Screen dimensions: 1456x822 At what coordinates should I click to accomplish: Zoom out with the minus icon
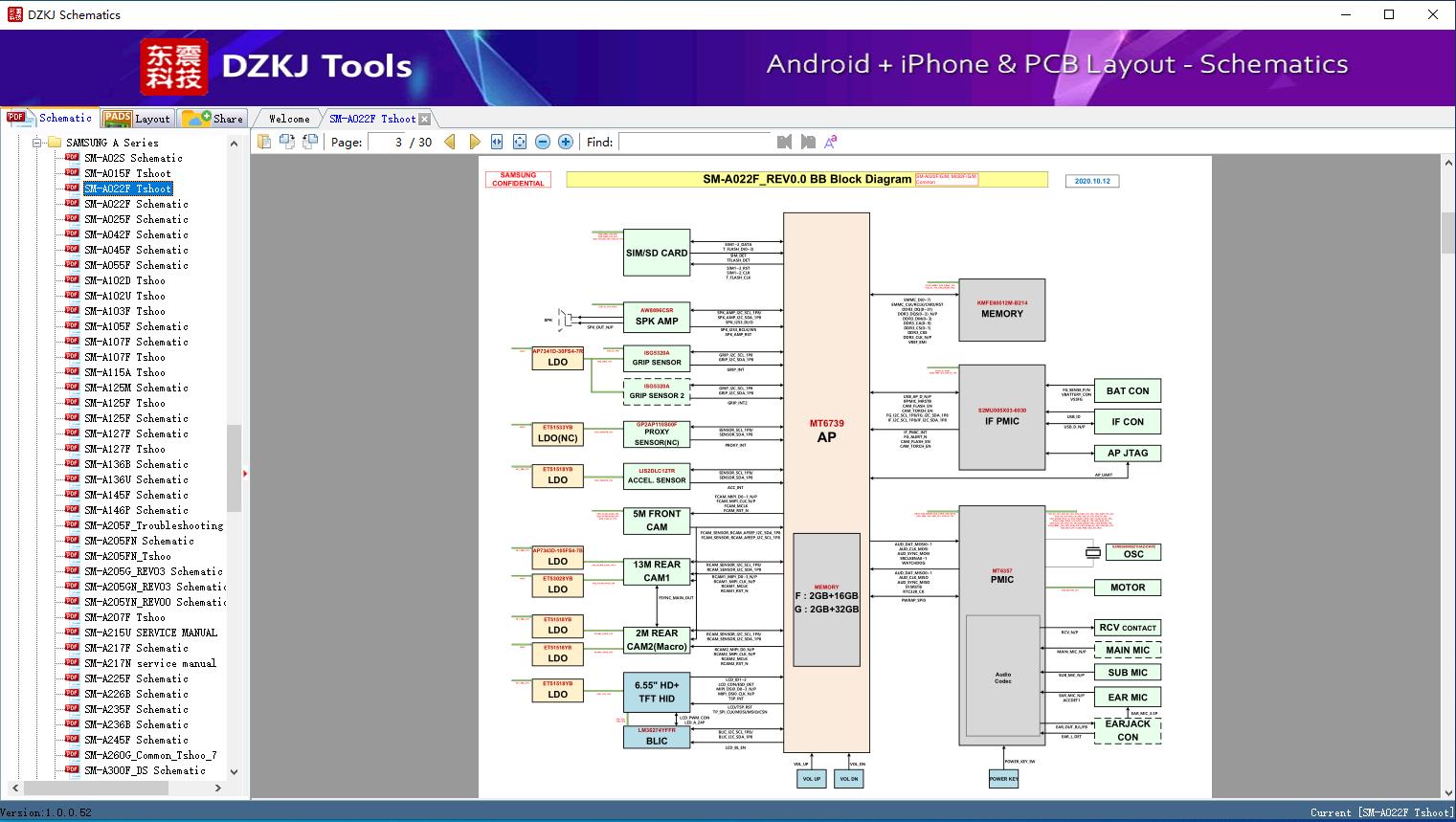click(543, 142)
